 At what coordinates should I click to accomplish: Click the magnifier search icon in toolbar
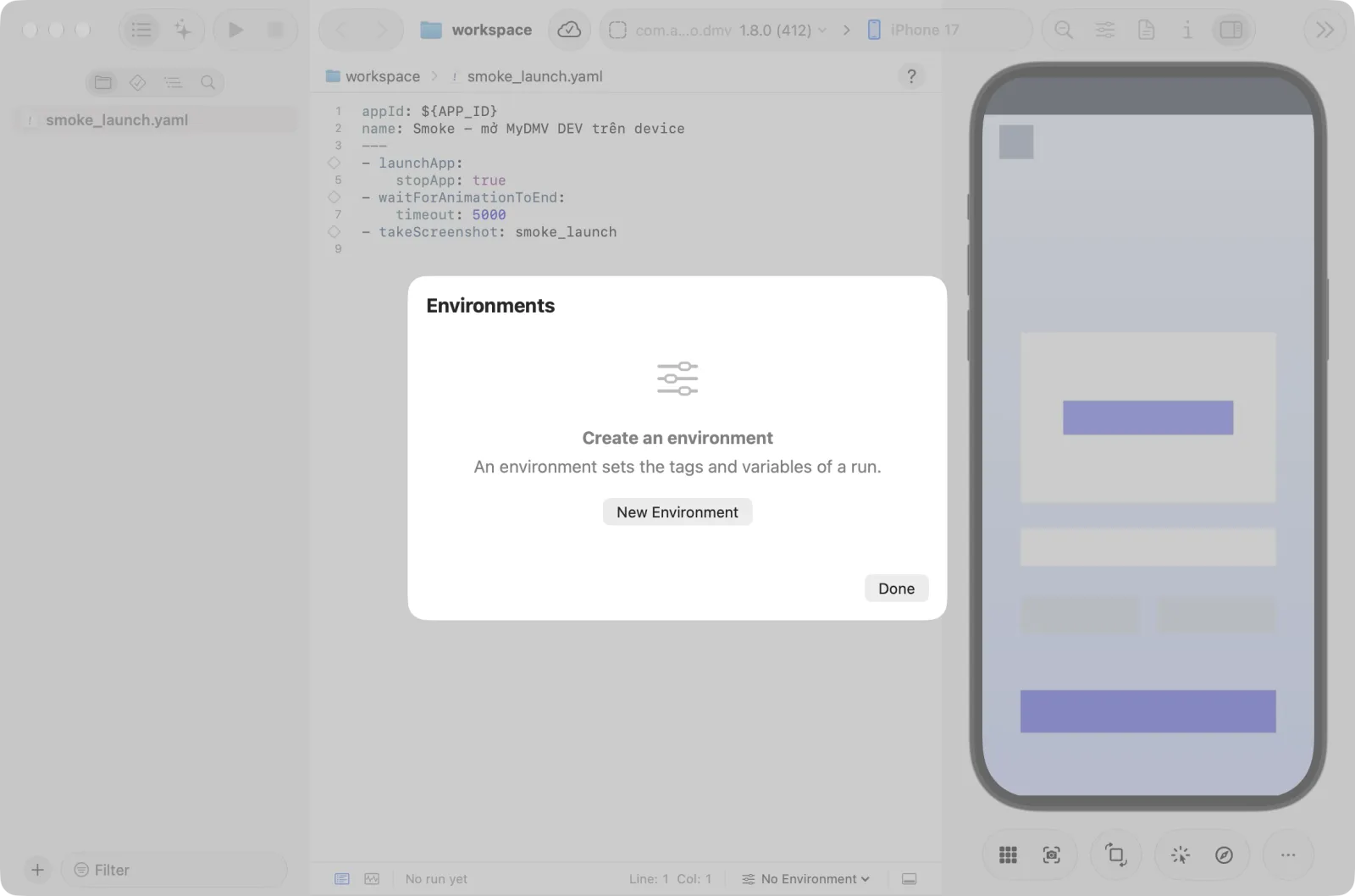1064,30
